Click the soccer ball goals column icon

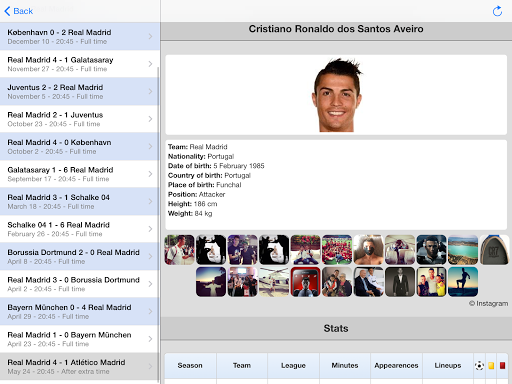(x=479, y=365)
